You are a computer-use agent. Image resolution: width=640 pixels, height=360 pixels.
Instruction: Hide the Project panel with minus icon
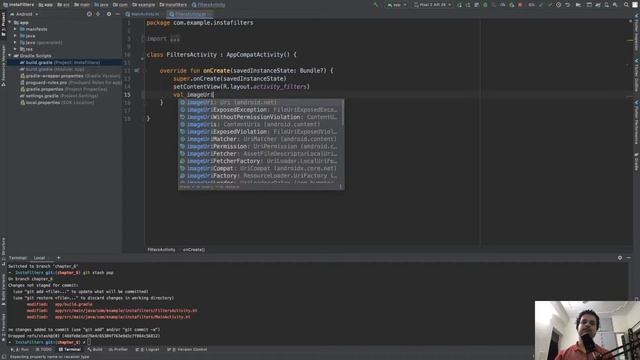point(118,14)
